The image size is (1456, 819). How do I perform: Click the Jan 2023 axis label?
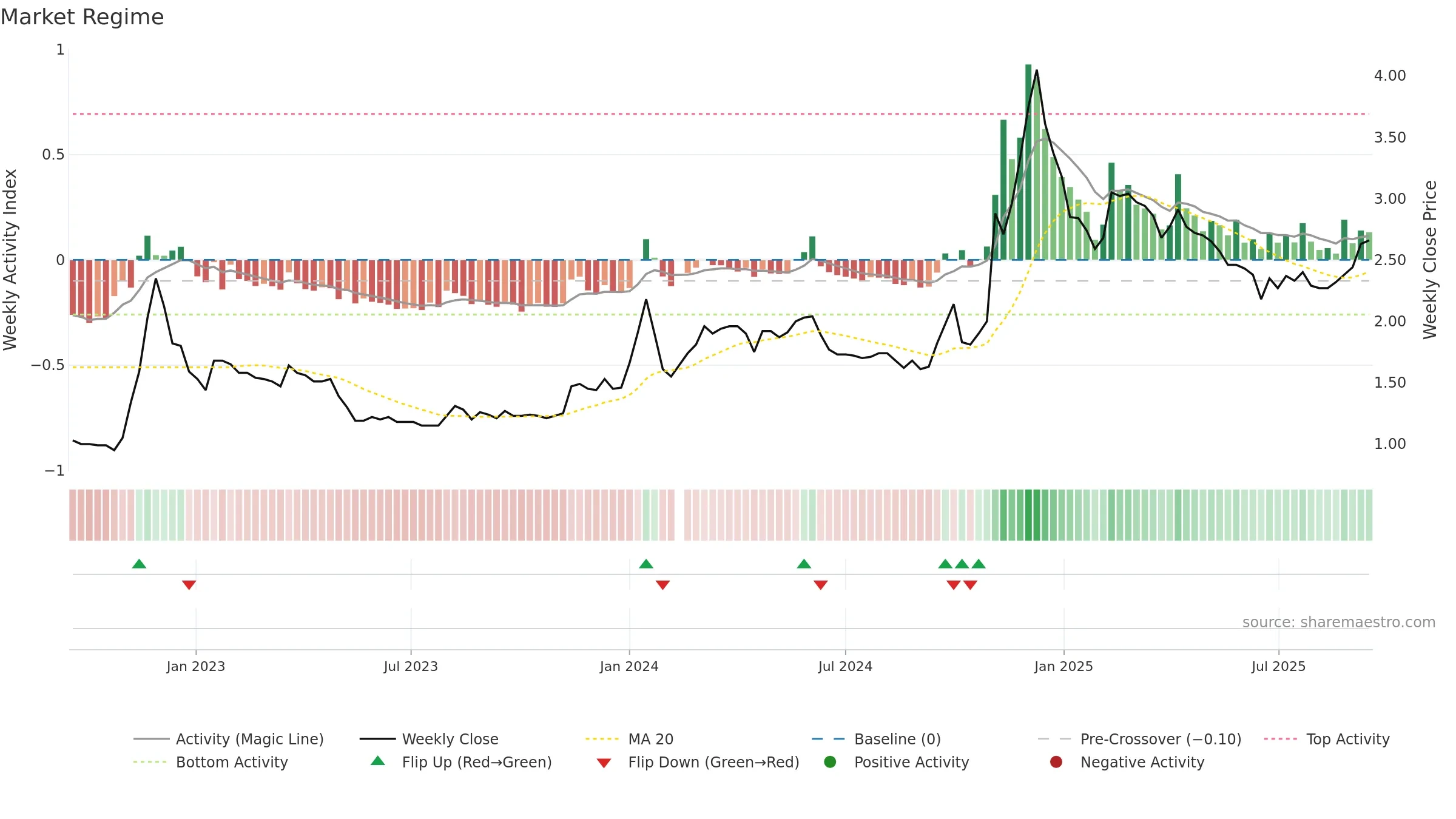point(196,666)
